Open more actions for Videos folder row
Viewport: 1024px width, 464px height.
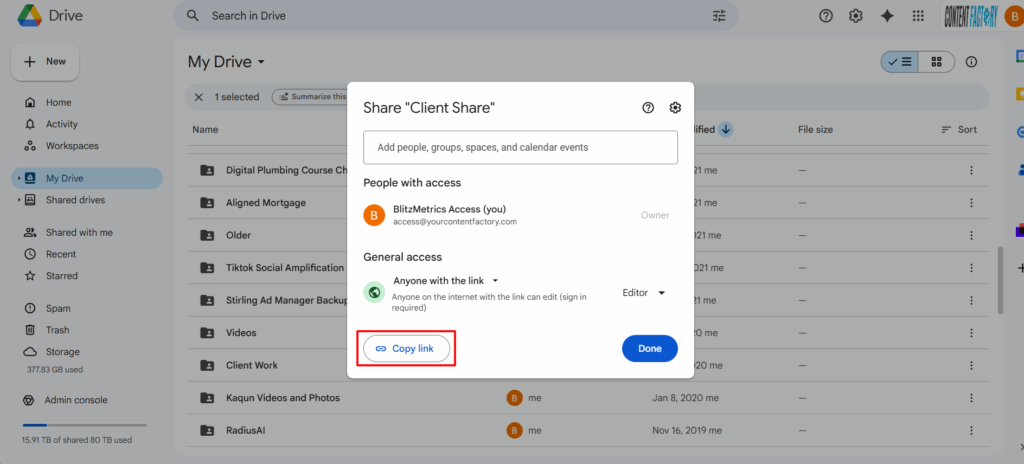[x=970, y=333]
